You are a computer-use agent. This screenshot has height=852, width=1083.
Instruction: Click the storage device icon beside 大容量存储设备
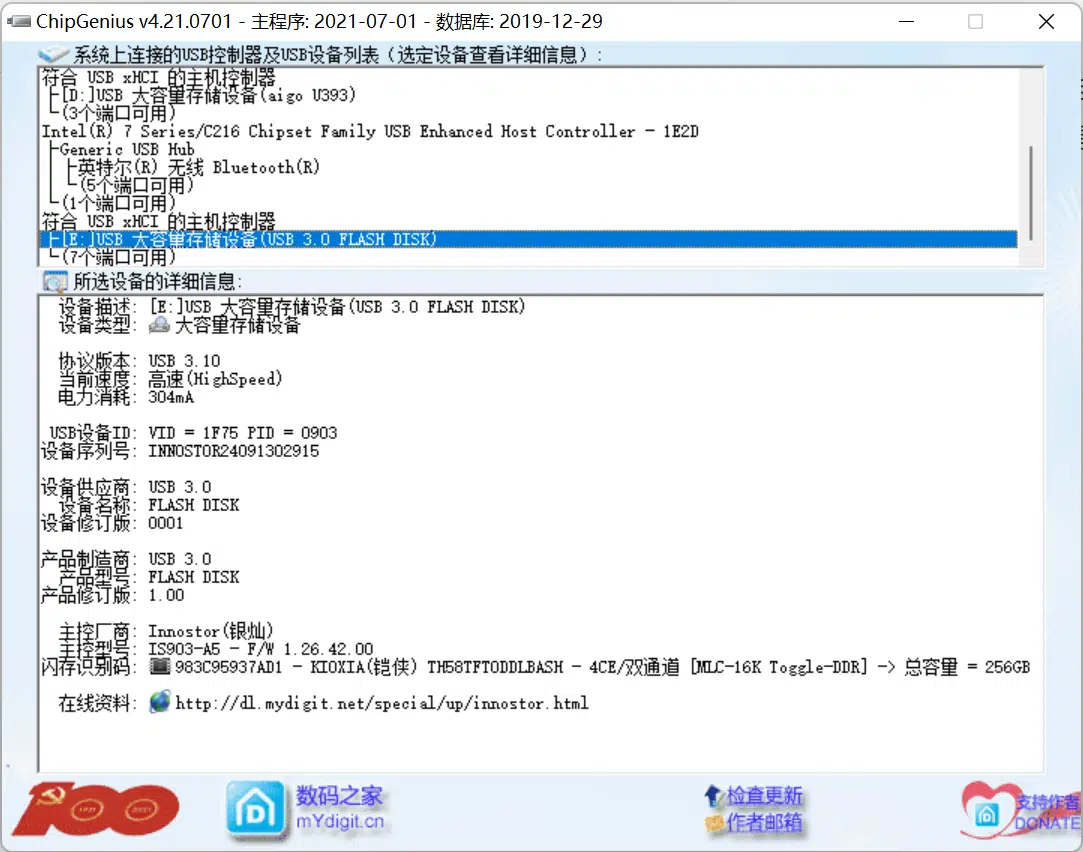(x=160, y=325)
